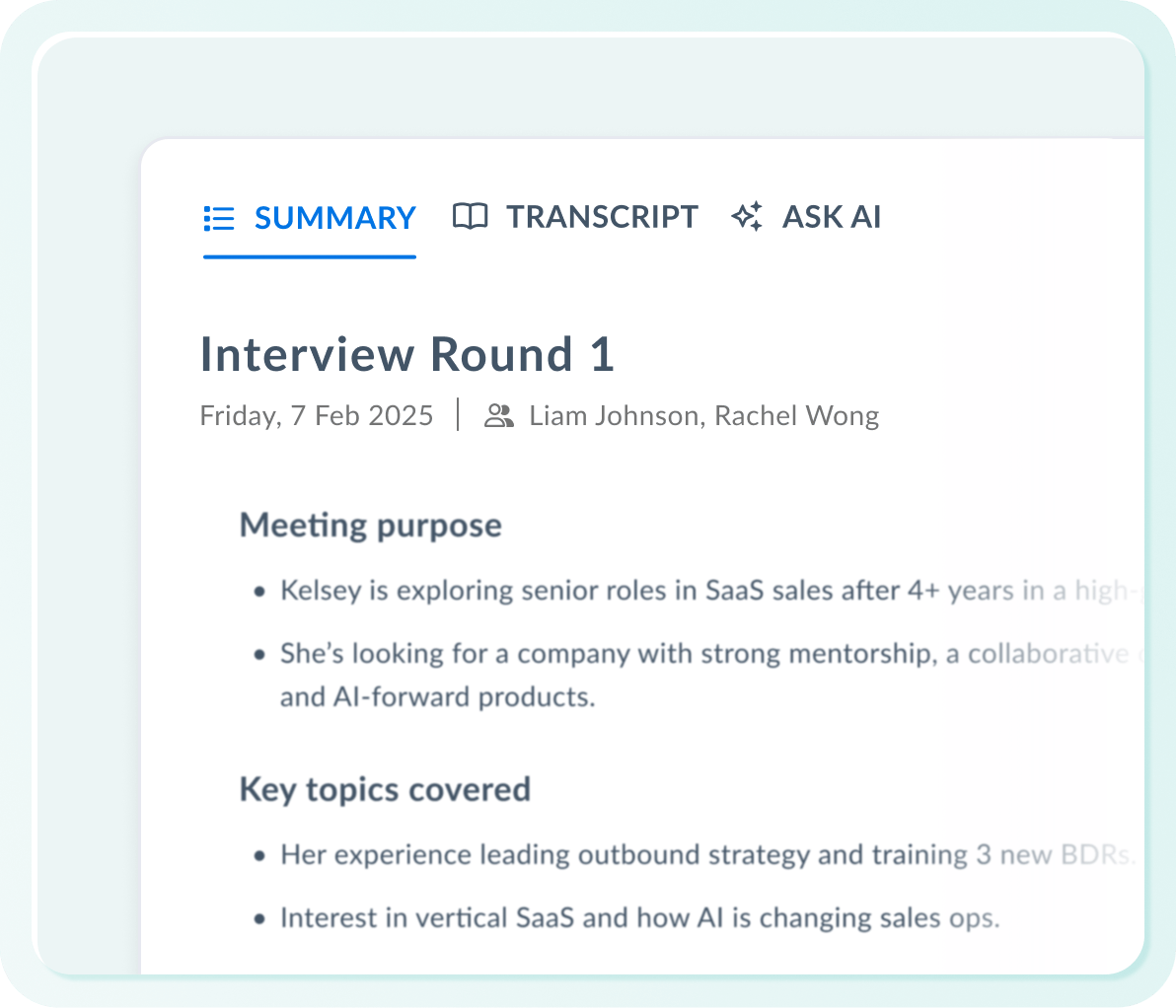Click the date Friday, 7 Feb 2025

[x=316, y=416]
